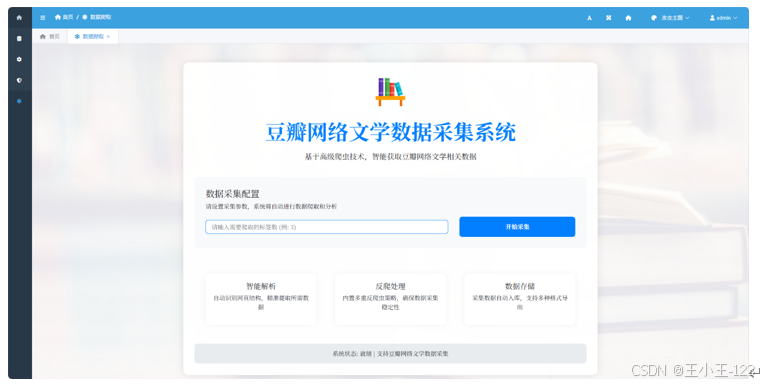767x384 pixels.
Task: Click the 数据采集配置 heading
Action: coord(233,194)
